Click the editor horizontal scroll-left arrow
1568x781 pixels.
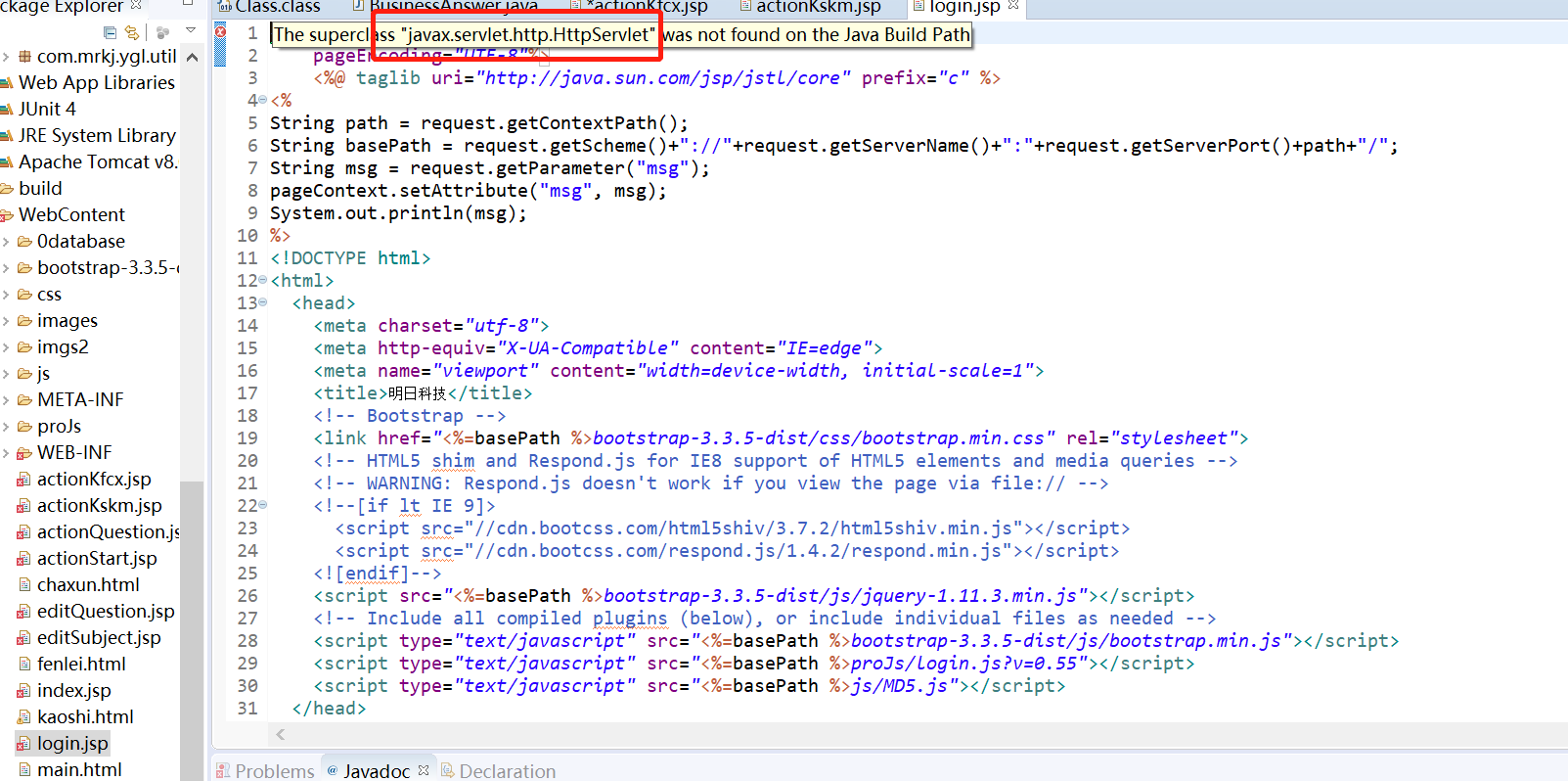click(281, 734)
